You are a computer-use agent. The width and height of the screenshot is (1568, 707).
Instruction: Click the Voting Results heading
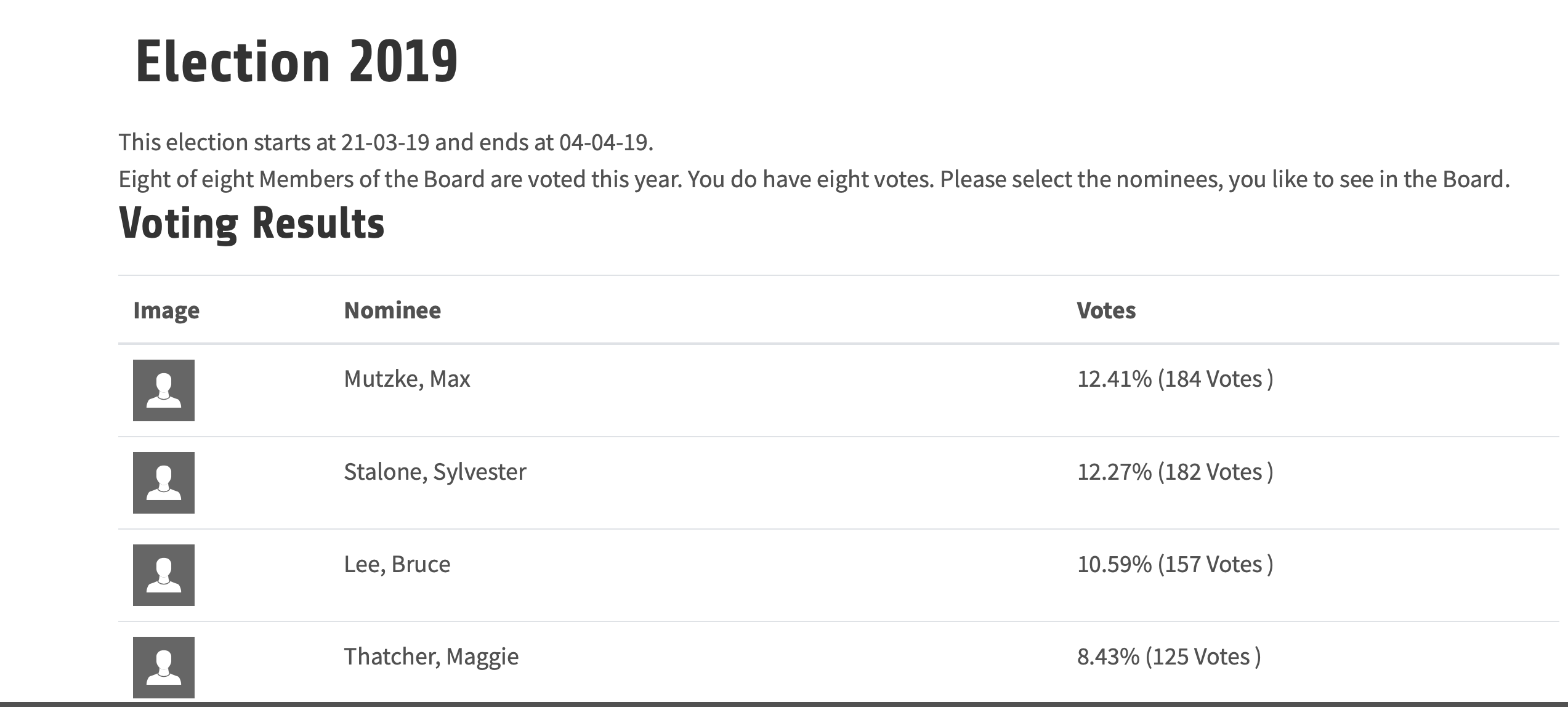(x=251, y=223)
